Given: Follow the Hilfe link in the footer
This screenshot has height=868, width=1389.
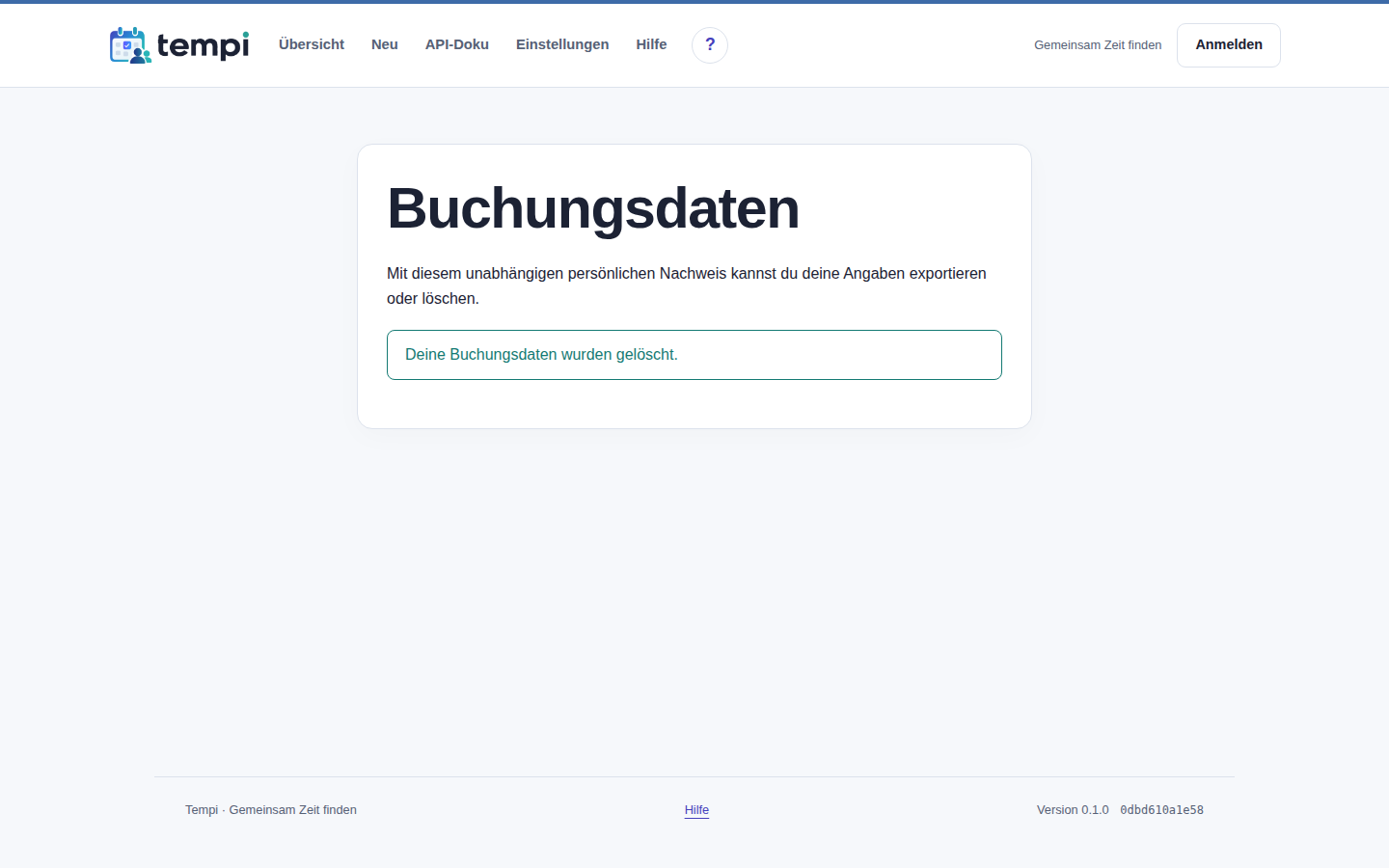Looking at the screenshot, I should (x=696, y=810).
